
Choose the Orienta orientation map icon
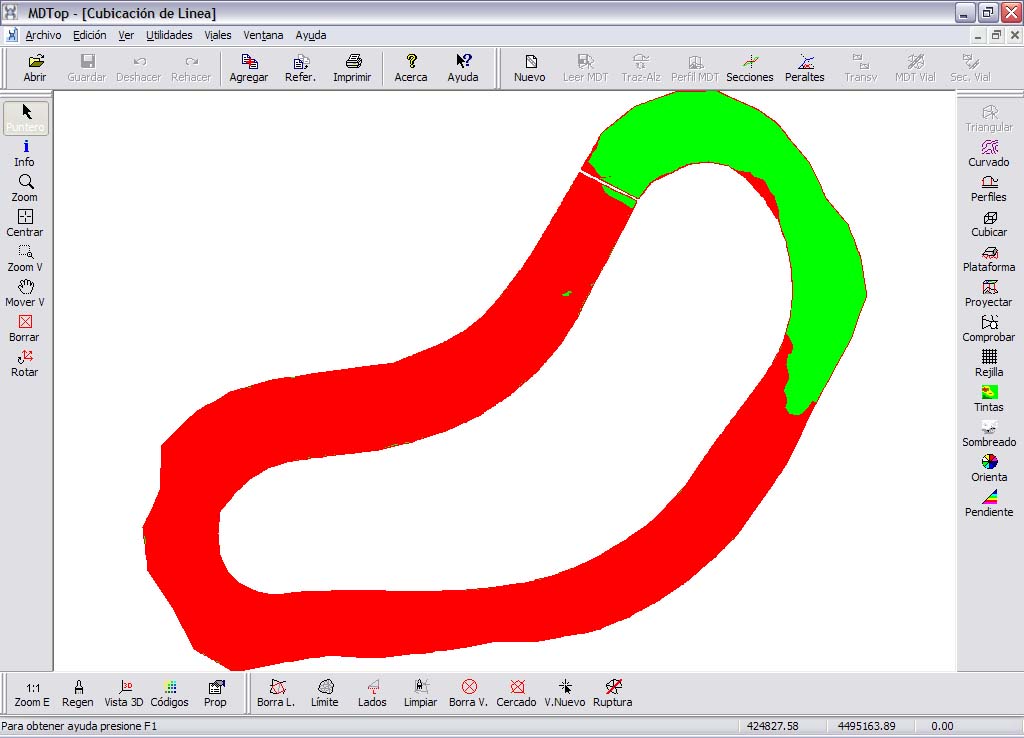pos(989,469)
